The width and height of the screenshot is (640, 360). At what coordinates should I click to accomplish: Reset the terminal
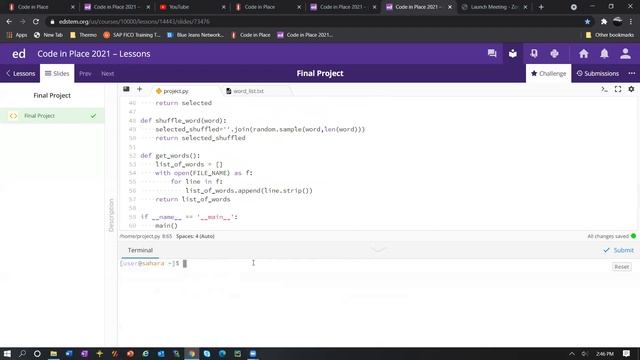tap(621, 267)
